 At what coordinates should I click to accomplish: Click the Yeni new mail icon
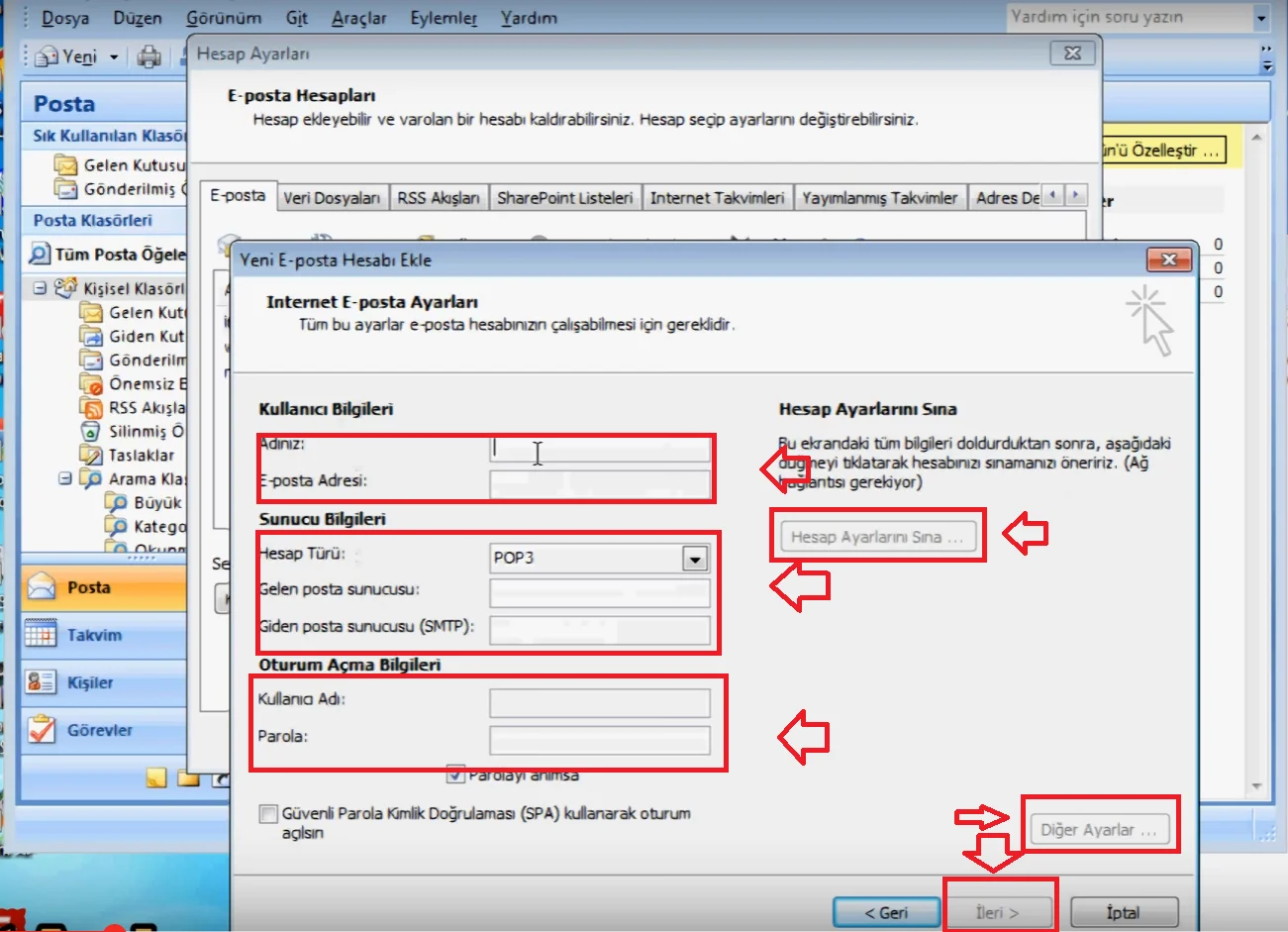(x=46, y=57)
